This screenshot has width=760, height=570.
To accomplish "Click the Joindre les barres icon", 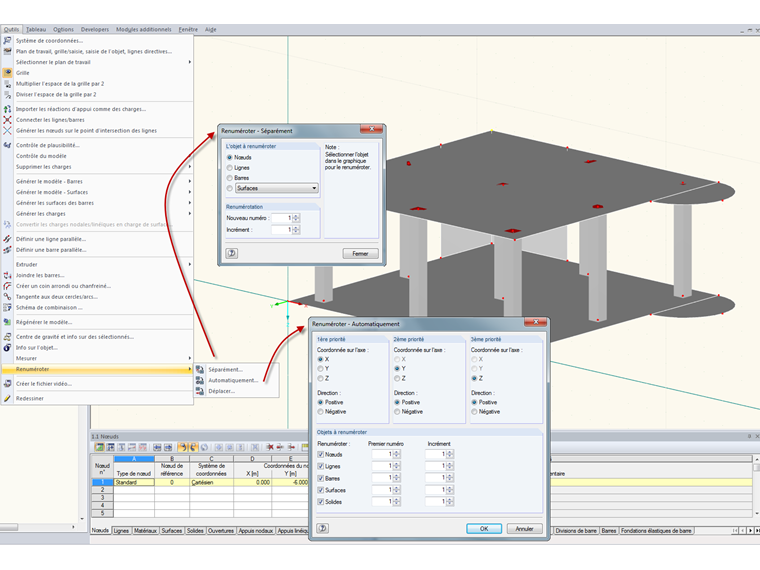I will tap(7, 275).
